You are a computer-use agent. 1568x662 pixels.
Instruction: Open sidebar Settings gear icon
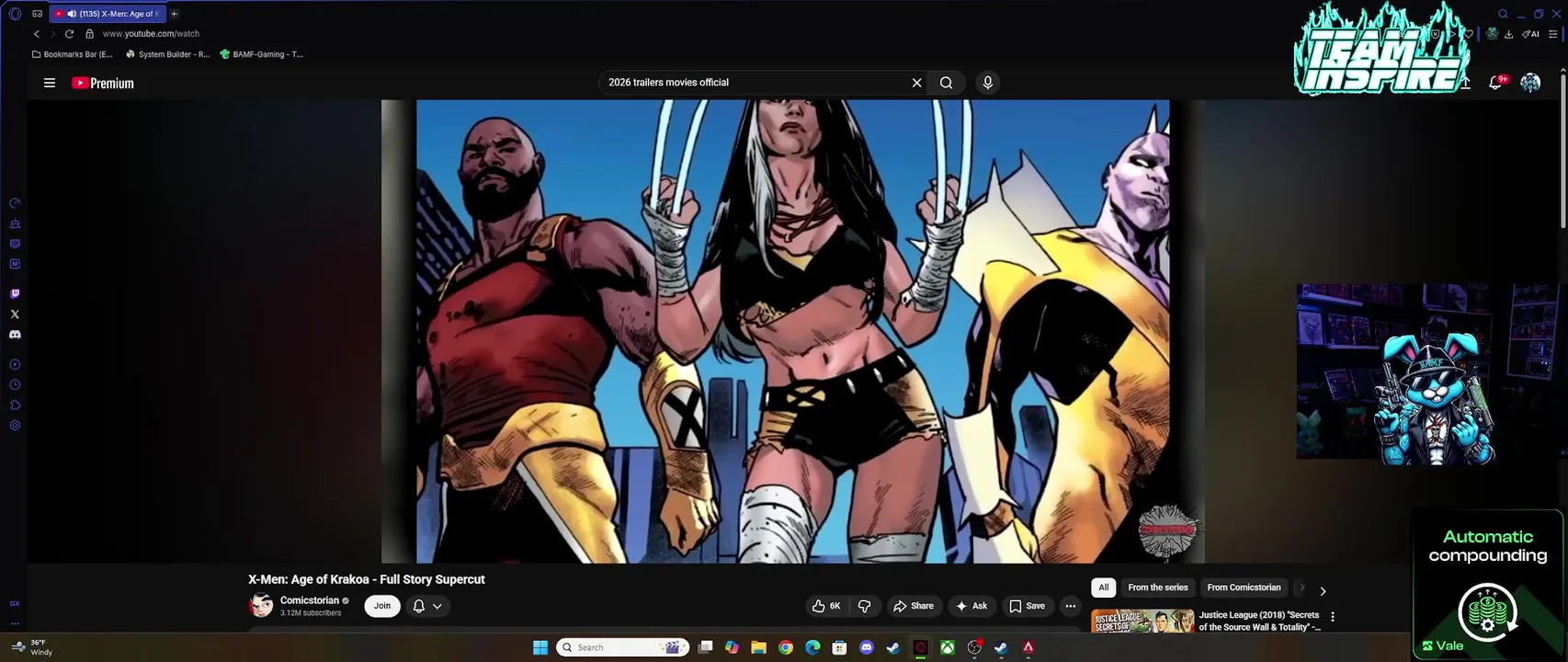15,426
